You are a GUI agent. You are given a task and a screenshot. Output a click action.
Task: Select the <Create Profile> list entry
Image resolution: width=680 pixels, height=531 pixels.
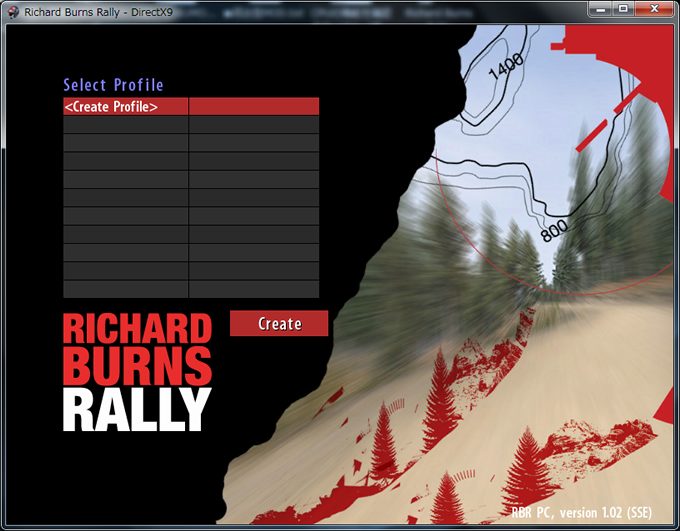[x=125, y=106]
